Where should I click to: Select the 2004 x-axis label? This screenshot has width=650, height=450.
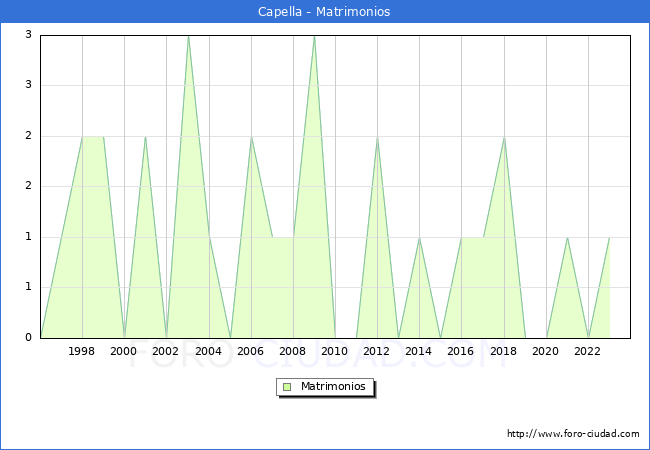coord(209,351)
